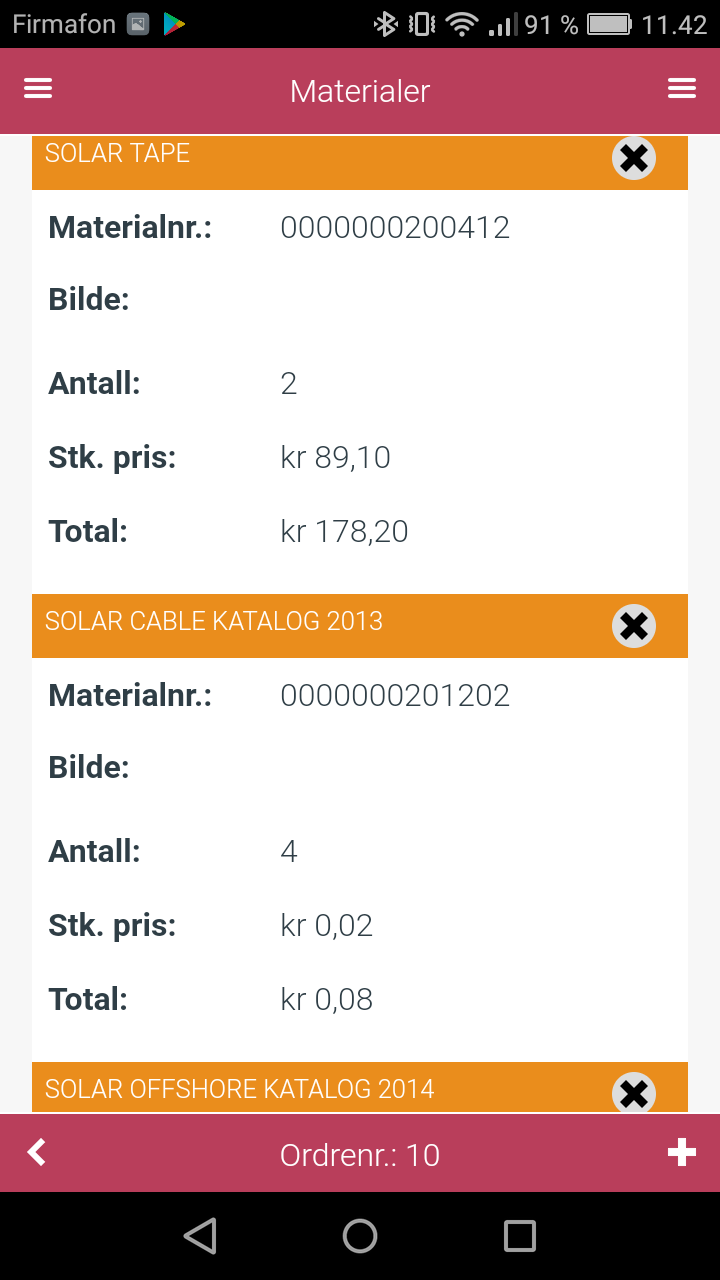Tap the Android home circle button
This screenshot has width=720, height=1280.
pyautogui.click(x=360, y=1236)
